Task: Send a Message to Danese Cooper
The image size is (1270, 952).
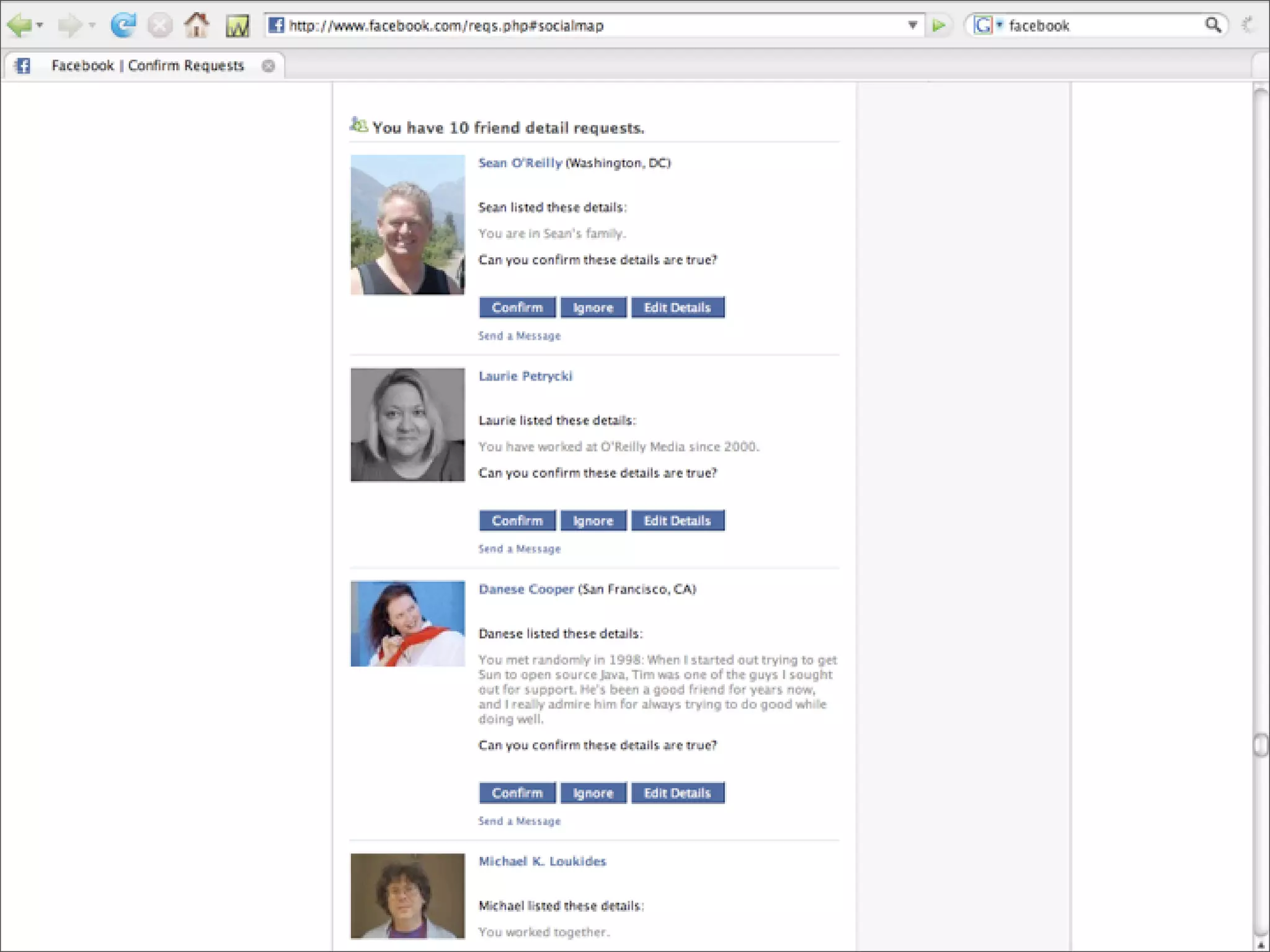Action: (x=520, y=821)
